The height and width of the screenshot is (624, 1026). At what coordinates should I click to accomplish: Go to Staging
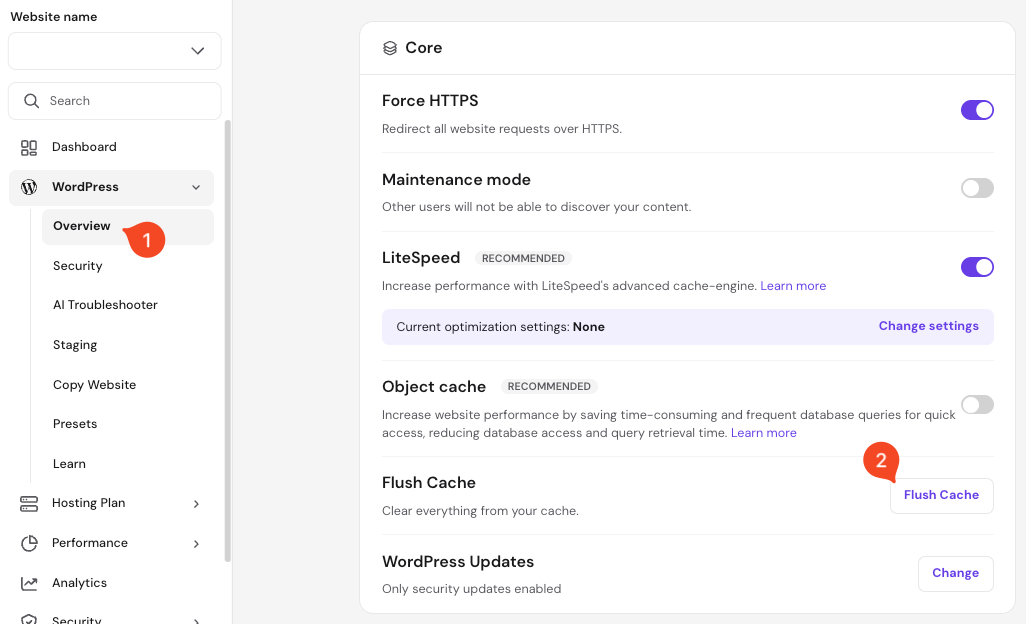(x=75, y=345)
